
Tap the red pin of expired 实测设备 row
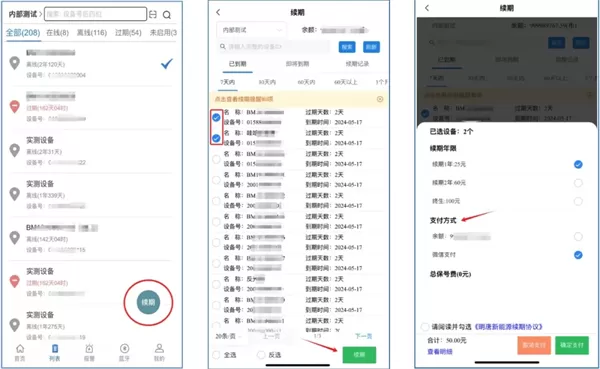[15, 281]
